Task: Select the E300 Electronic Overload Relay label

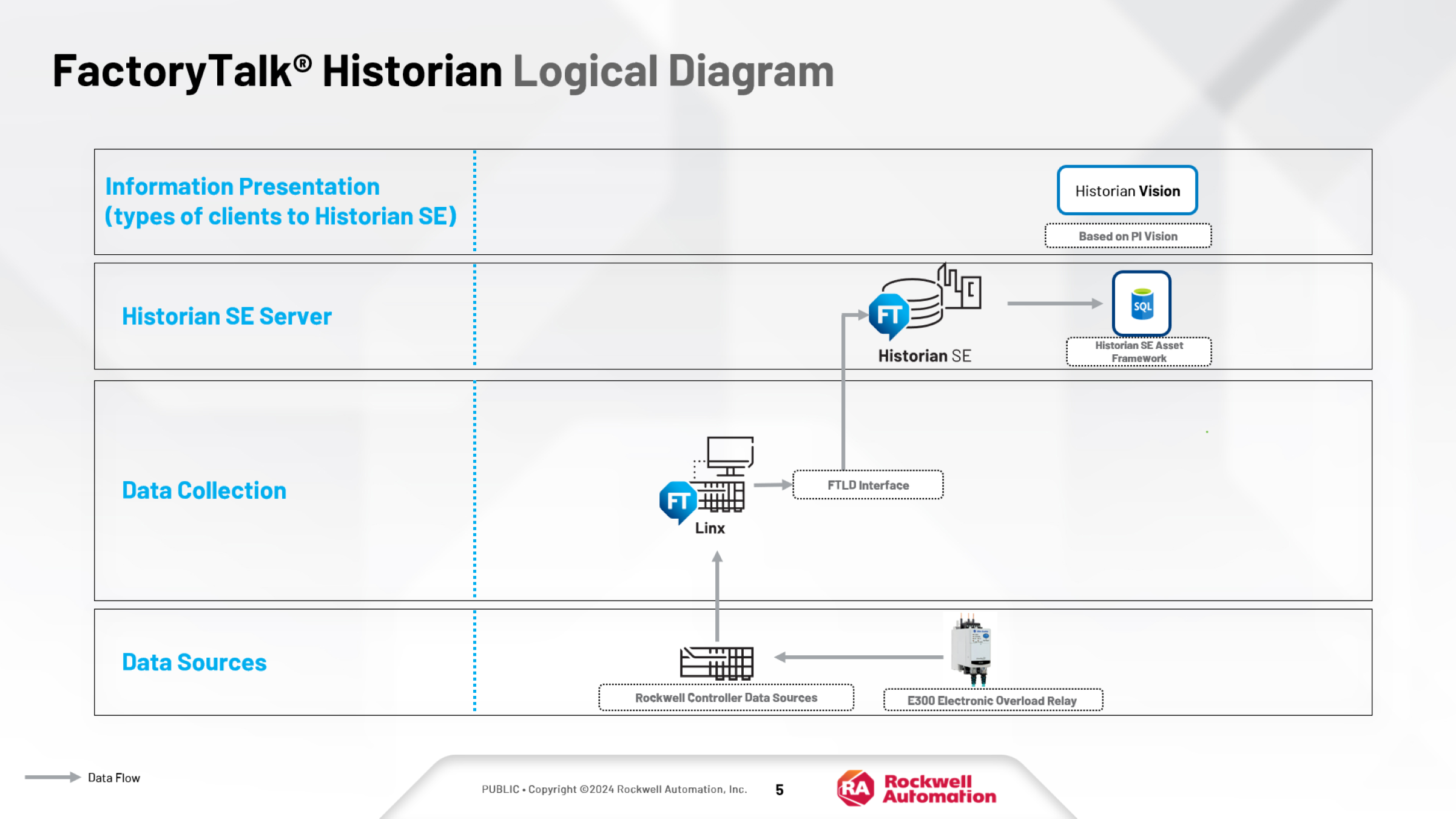Action: (x=993, y=700)
